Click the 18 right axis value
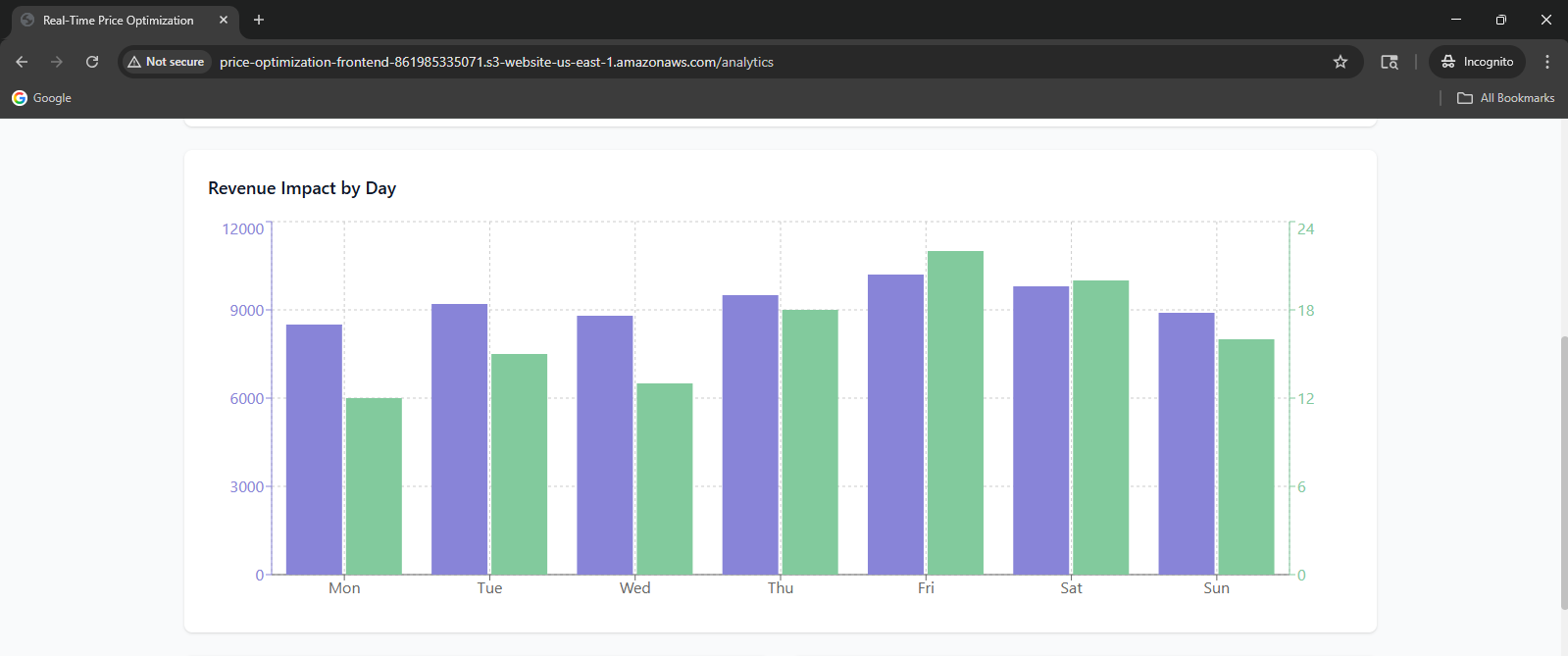Image resolution: width=1568 pixels, height=656 pixels. (x=1306, y=311)
